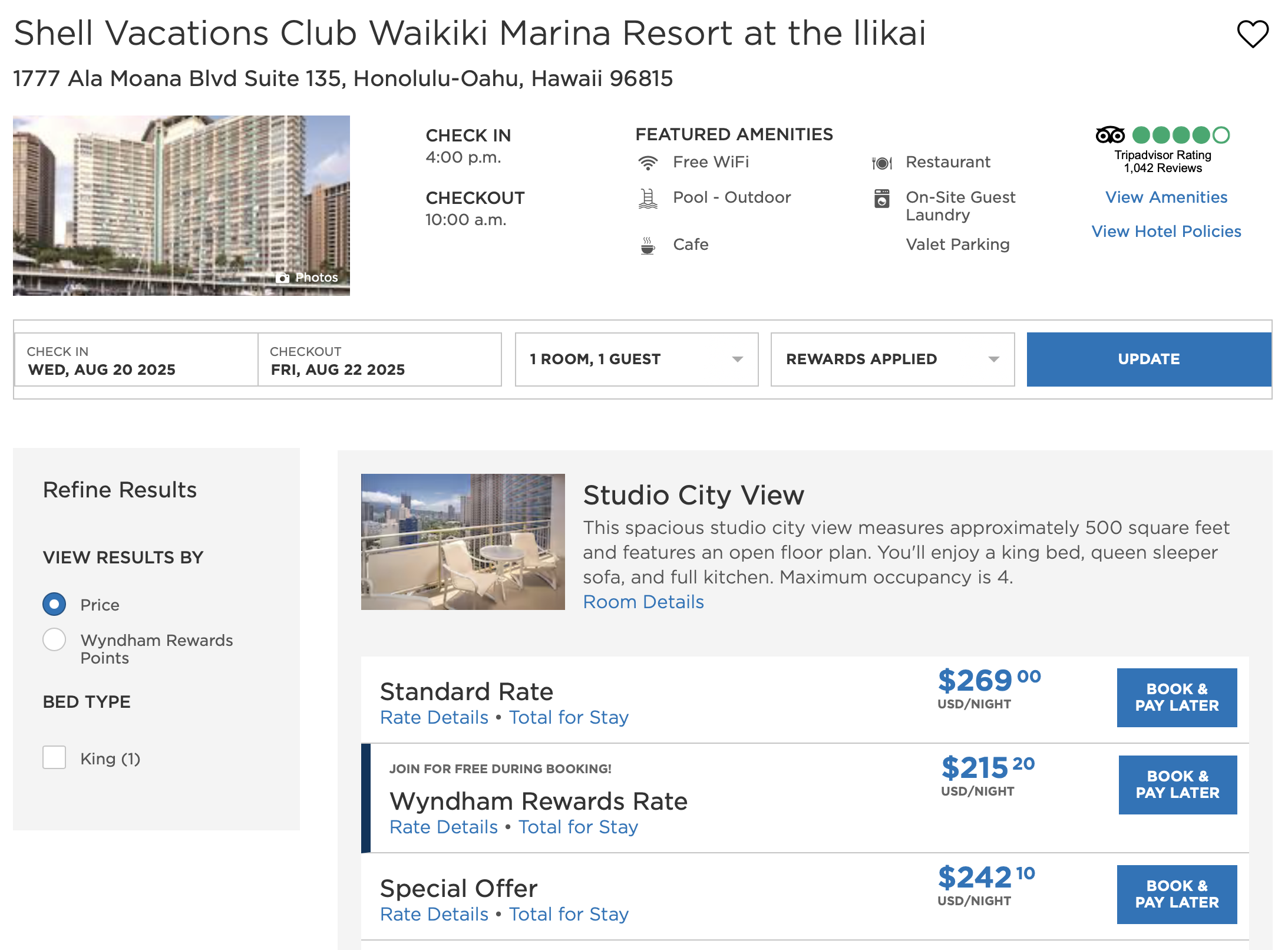Book & Pay Later for Standard Rate
This screenshot has height=950, width=1288.
pos(1177,697)
